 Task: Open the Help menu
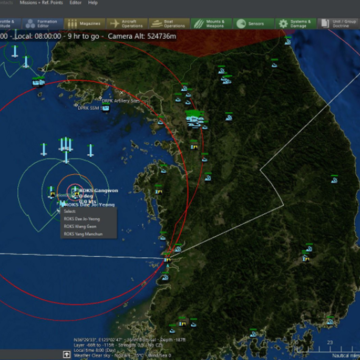(93, 3)
